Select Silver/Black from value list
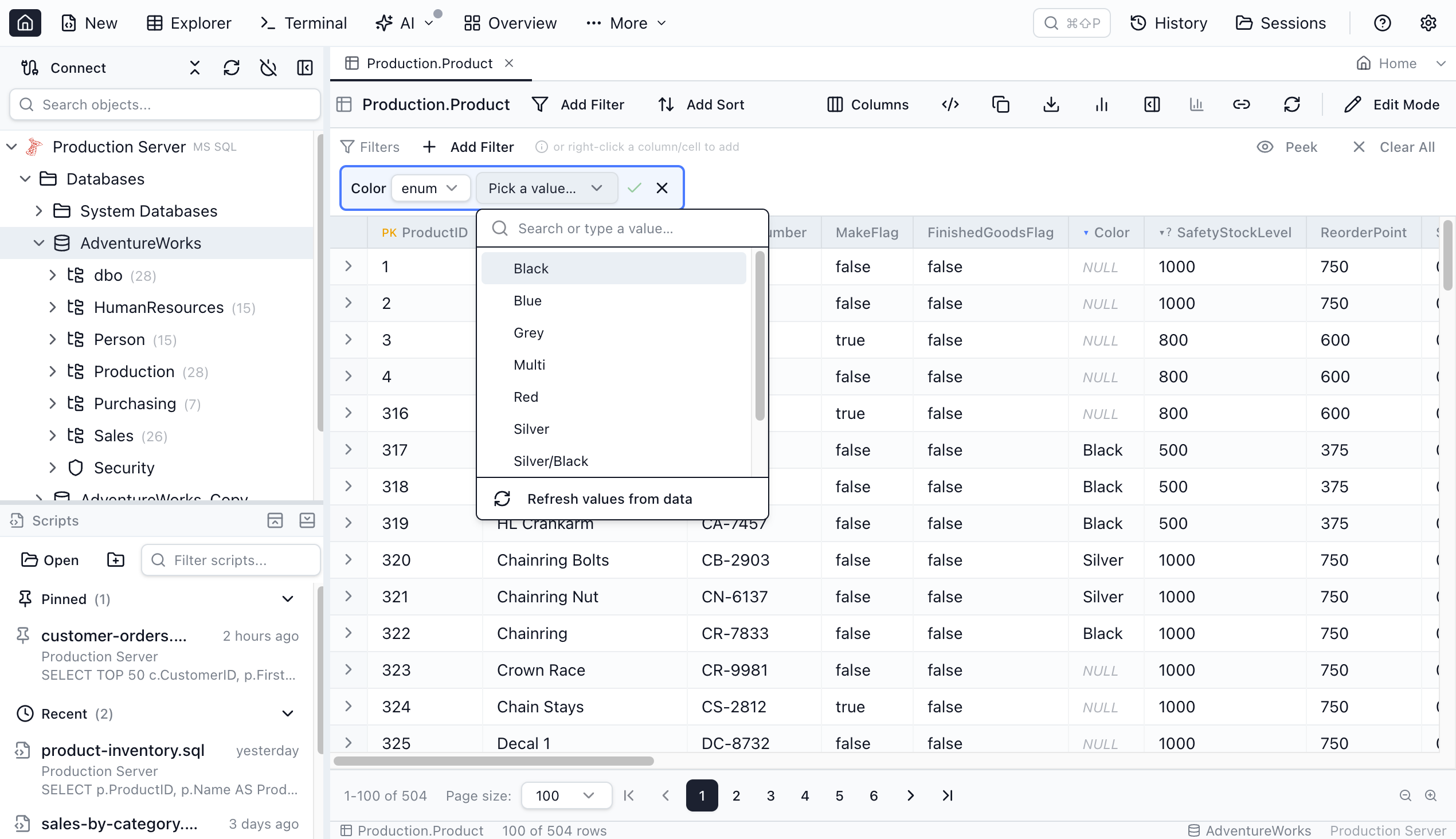The height and width of the screenshot is (839, 1456). [x=613, y=461]
